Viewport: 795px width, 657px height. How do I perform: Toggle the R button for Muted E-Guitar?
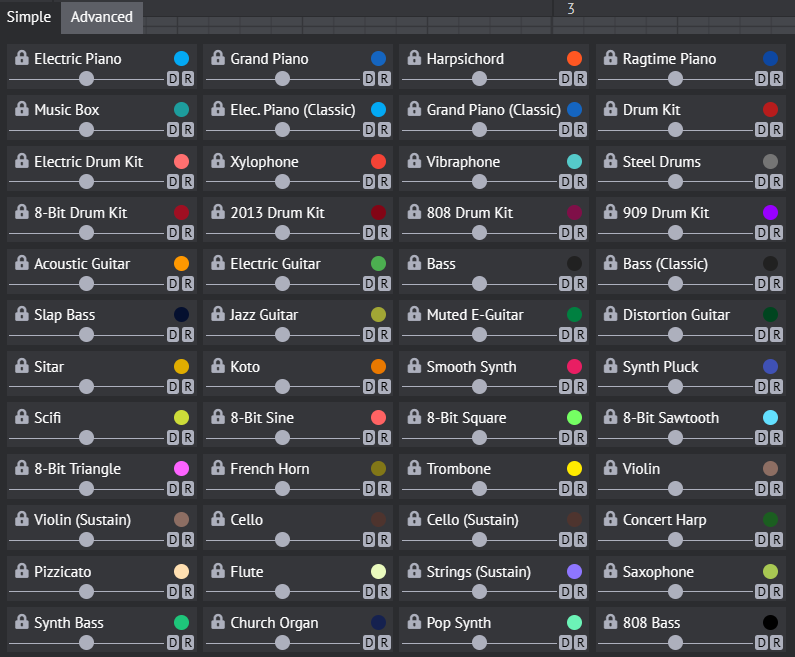click(581, 335)
